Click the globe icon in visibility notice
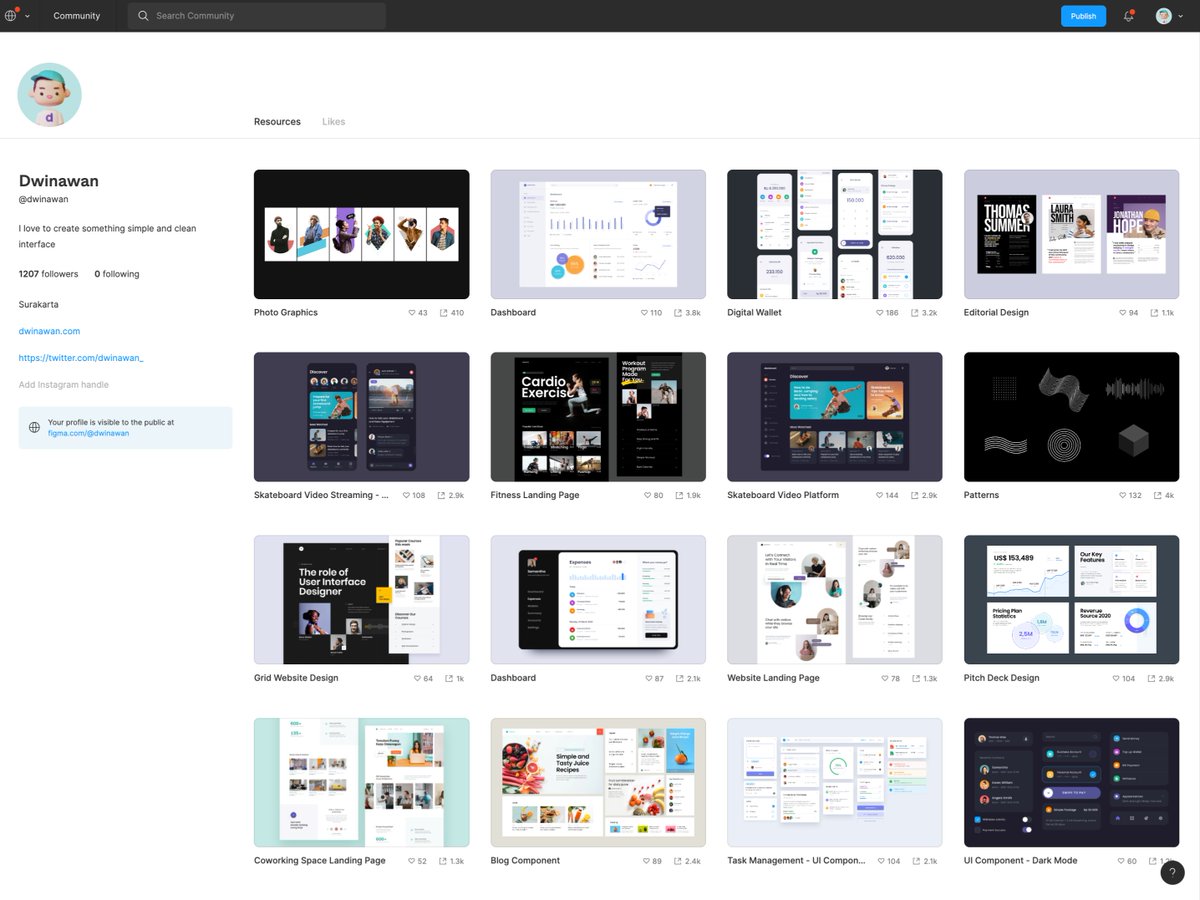The image size is (1200, 900). (34, 427)
